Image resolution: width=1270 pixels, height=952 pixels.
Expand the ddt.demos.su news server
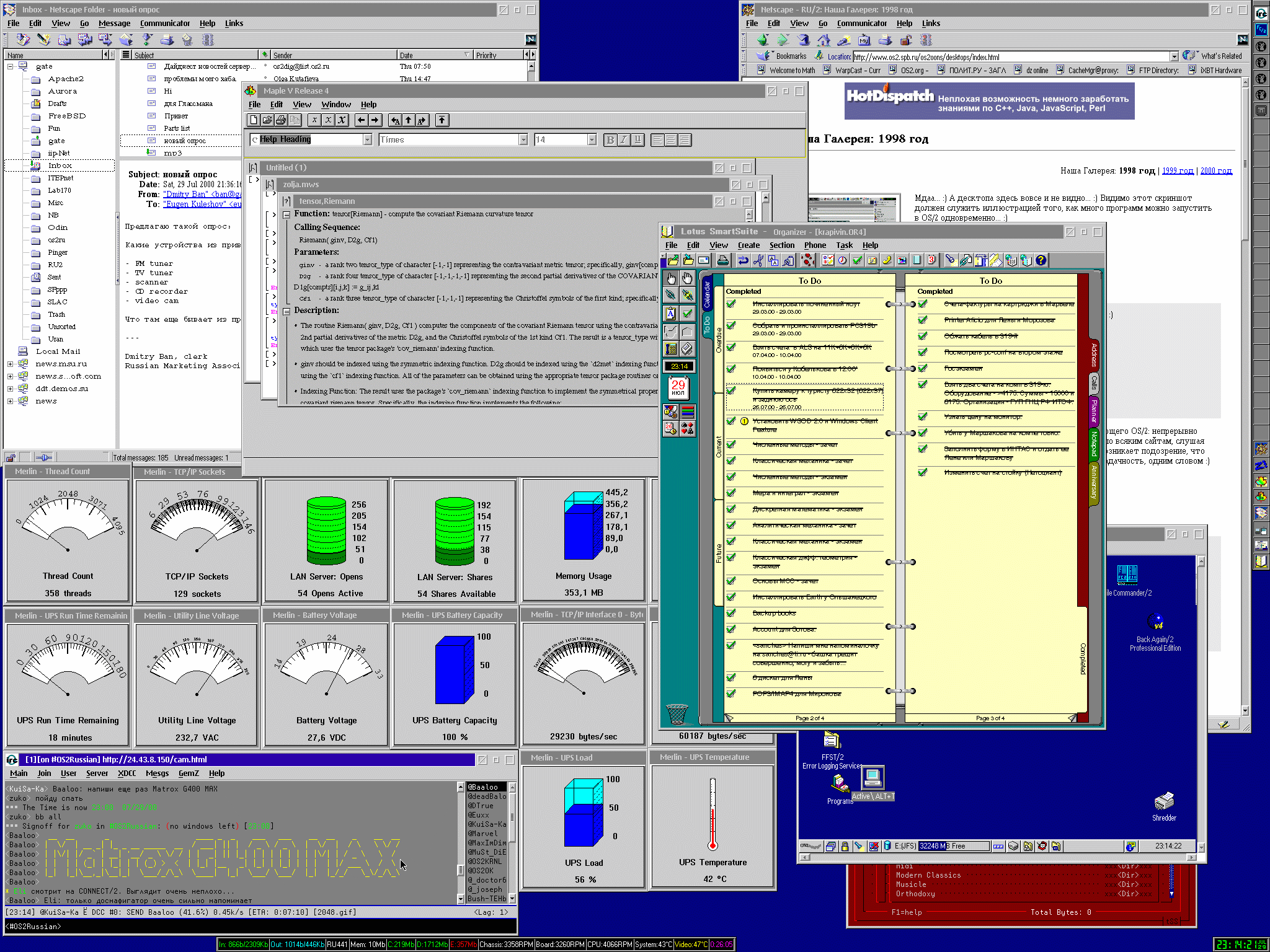pos(11,389)
